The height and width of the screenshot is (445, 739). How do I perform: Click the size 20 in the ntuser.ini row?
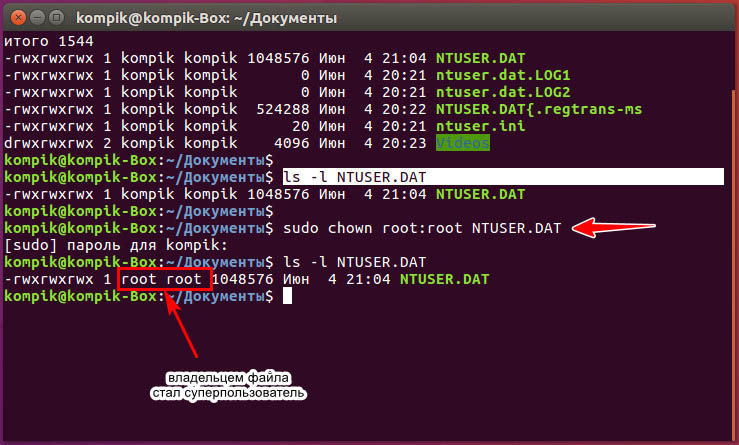pos(301,126)
